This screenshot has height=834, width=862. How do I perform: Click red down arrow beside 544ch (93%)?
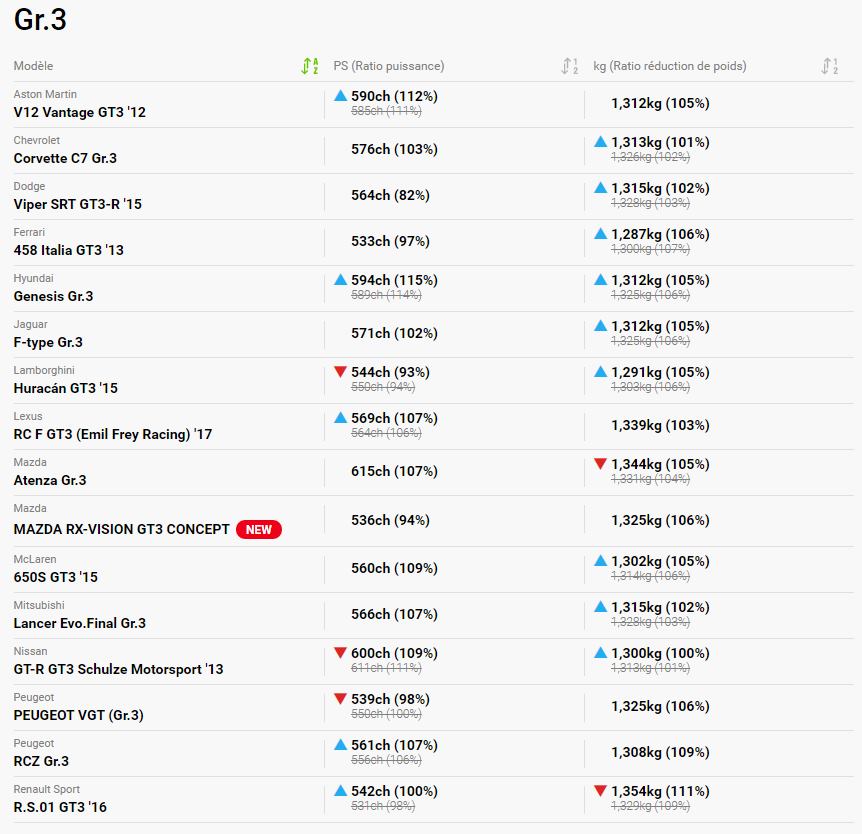tap(341, 372)
